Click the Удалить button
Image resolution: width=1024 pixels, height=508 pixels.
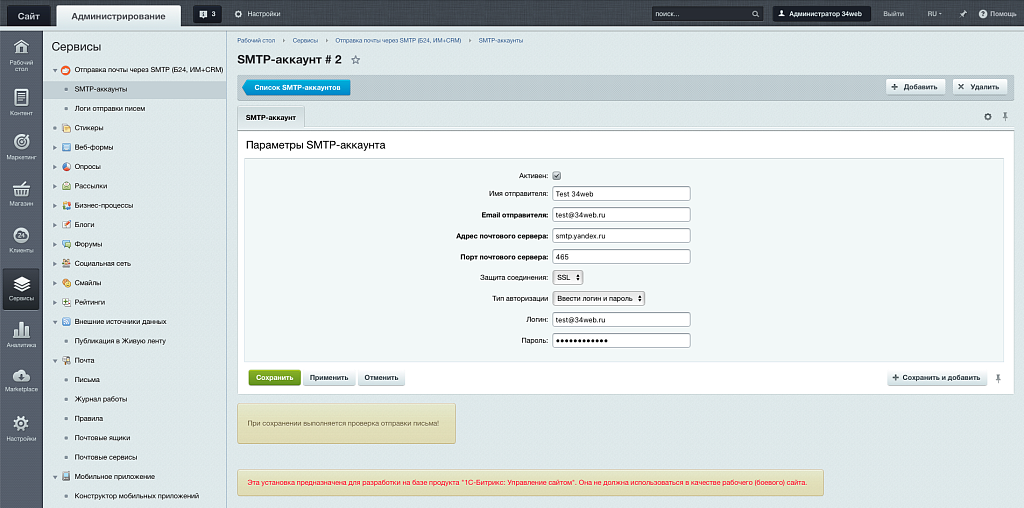coord(979,87)
